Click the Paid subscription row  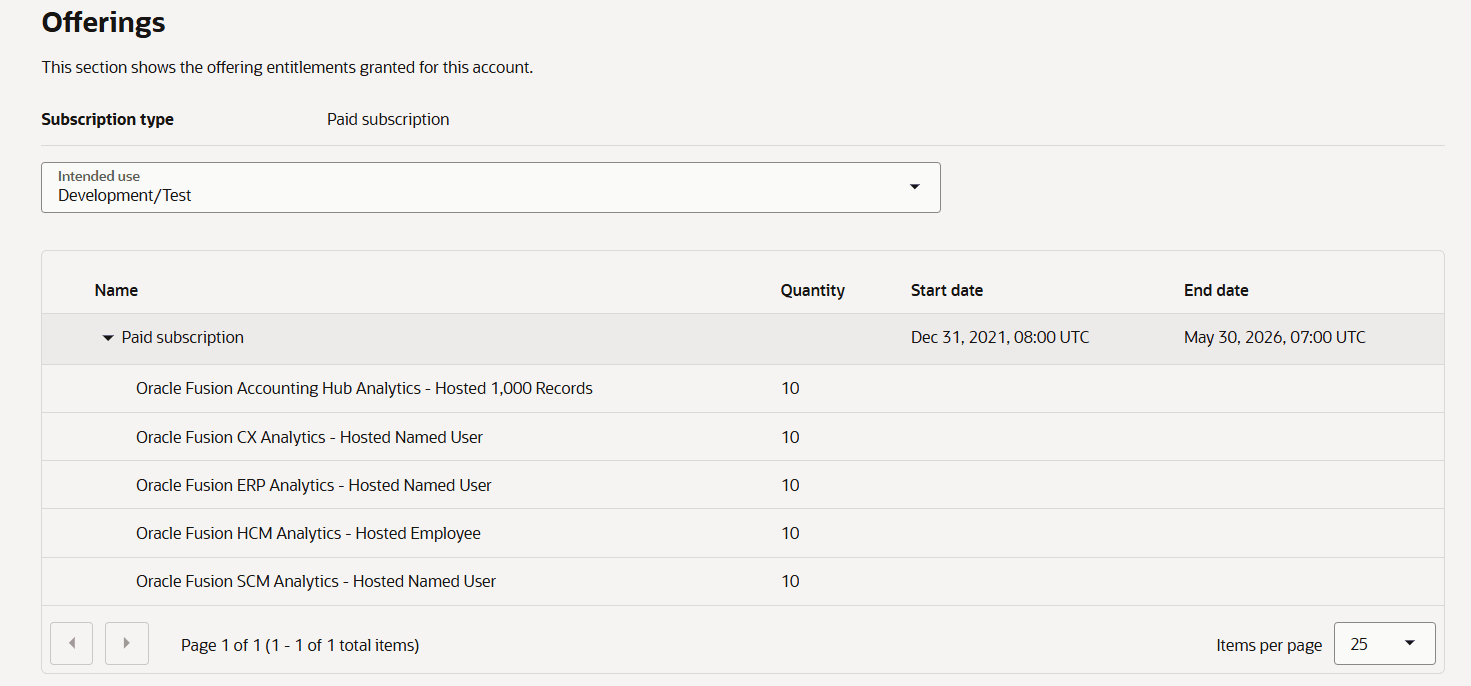182,337
